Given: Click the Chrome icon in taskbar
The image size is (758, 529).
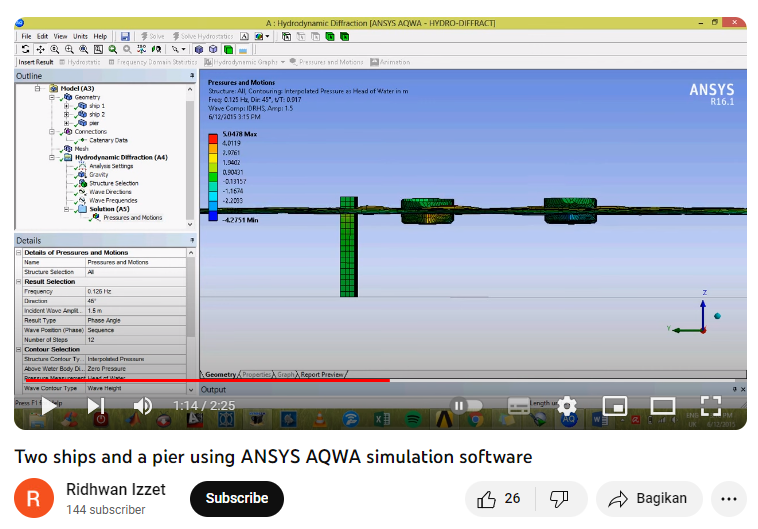Looking at the screenshot, I should click(476, 419).
